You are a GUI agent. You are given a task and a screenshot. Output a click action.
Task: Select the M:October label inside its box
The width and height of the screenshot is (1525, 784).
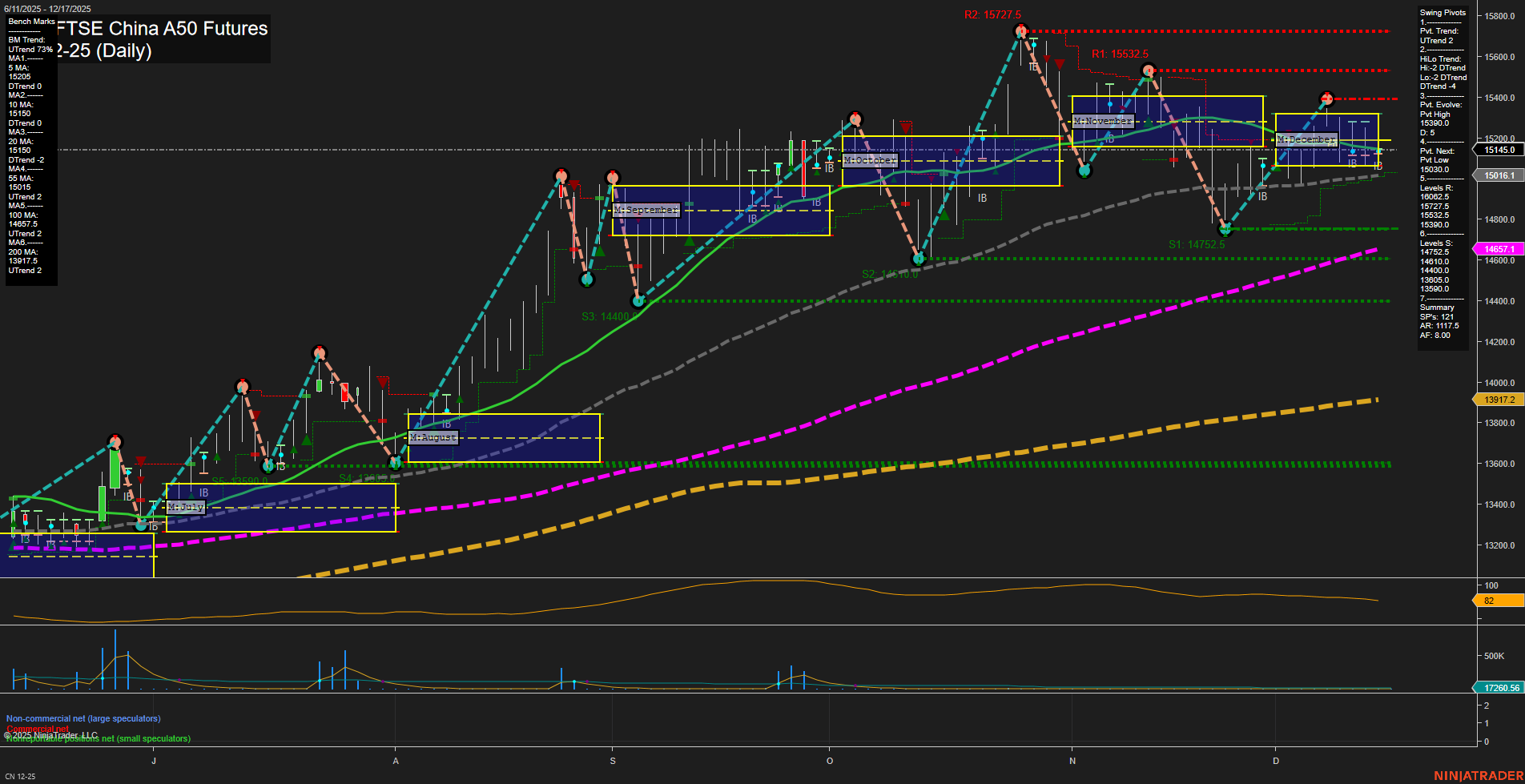(x=871, y=160)
